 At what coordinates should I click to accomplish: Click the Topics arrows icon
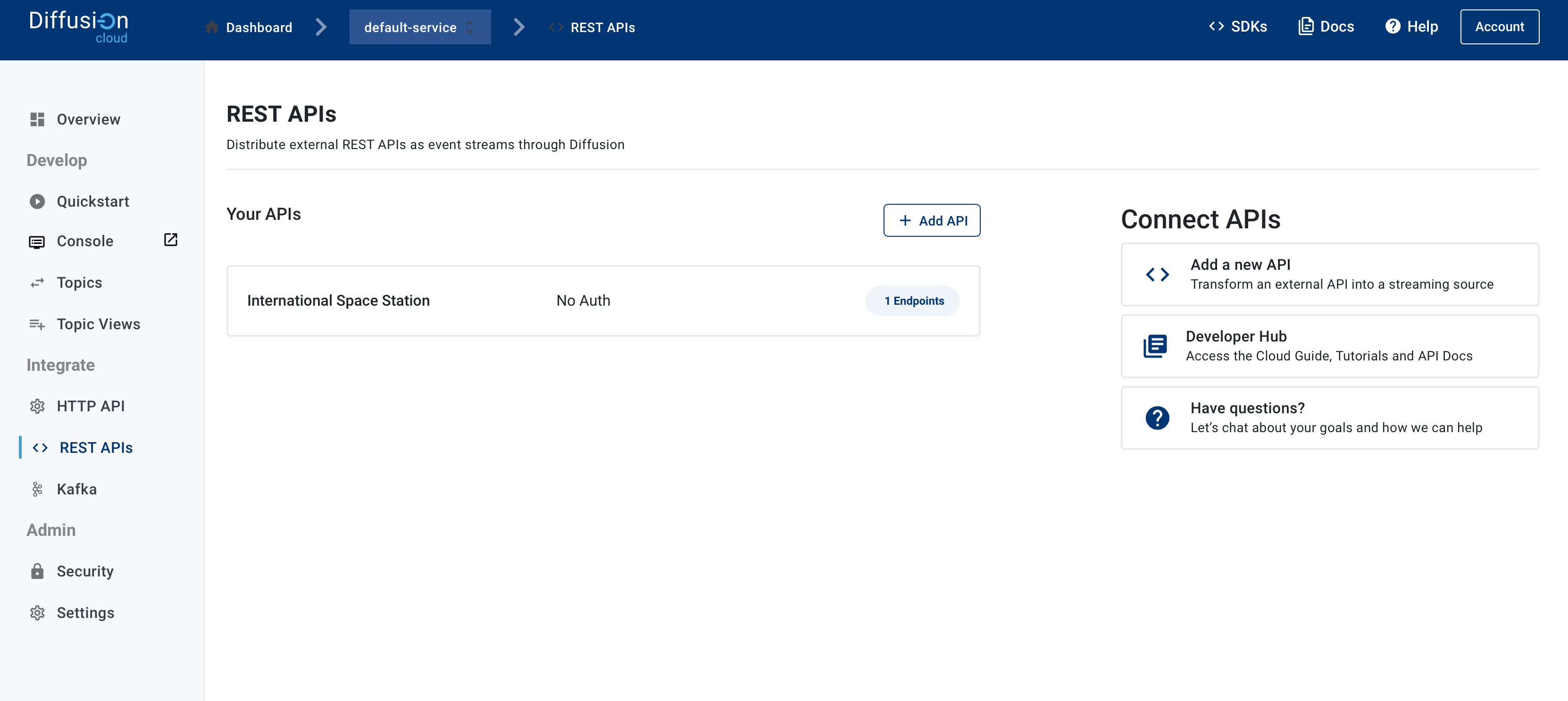click(x=37, y=283)
